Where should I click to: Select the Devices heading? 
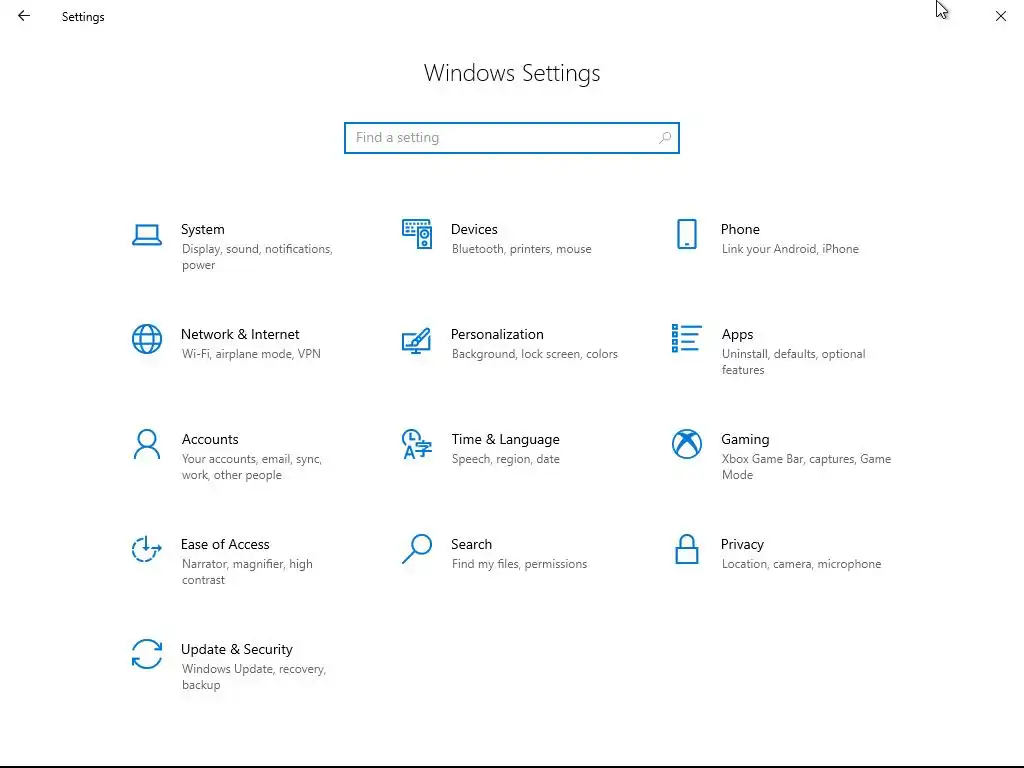pyautogui.click(x=474, y=229)
